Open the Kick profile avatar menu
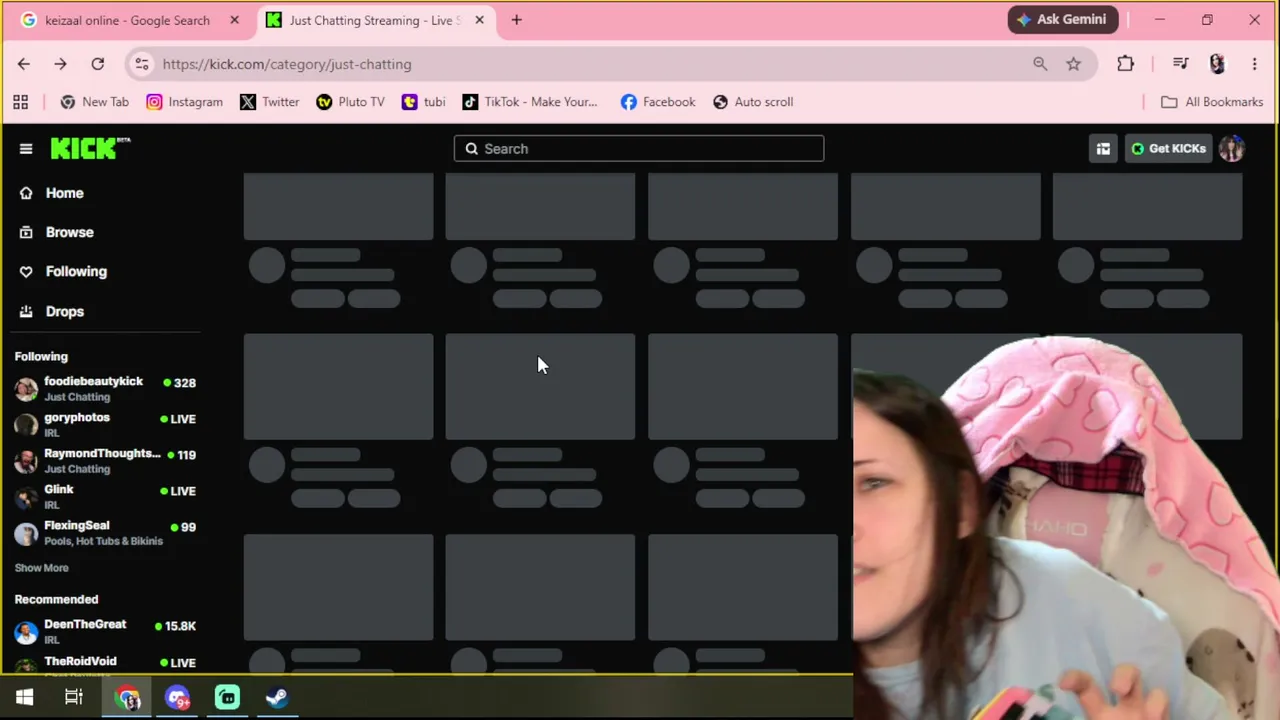1280x720 pixels. [1231, 149]
